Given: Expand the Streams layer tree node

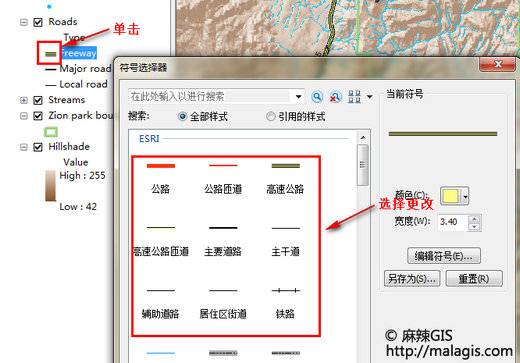Looking at the screenshot, I should click(x=24, y=100).
